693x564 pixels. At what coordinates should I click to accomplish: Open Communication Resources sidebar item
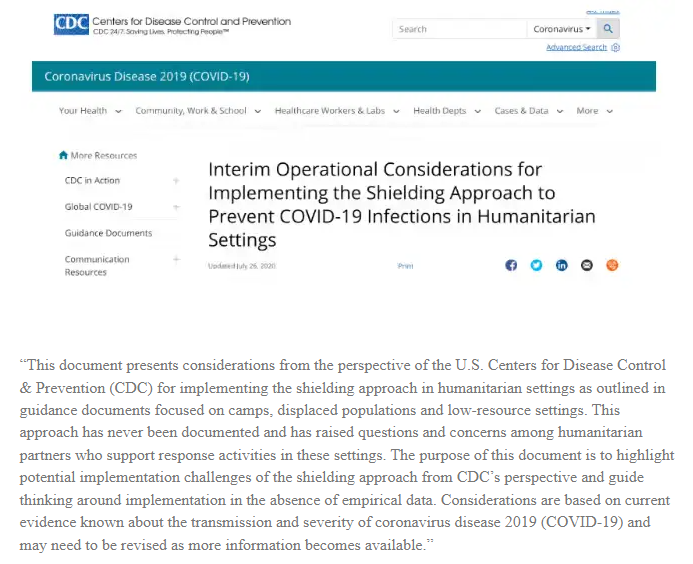point(97,266)
